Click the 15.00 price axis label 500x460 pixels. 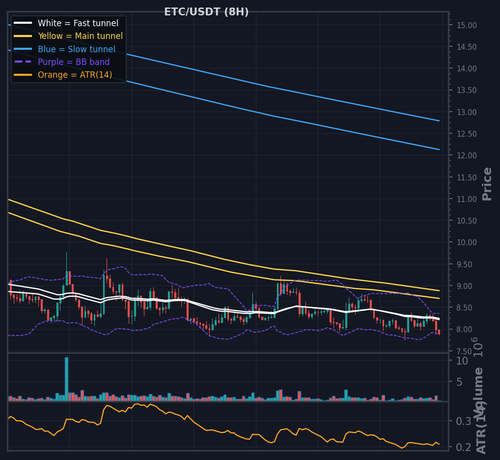click(467, 25)
